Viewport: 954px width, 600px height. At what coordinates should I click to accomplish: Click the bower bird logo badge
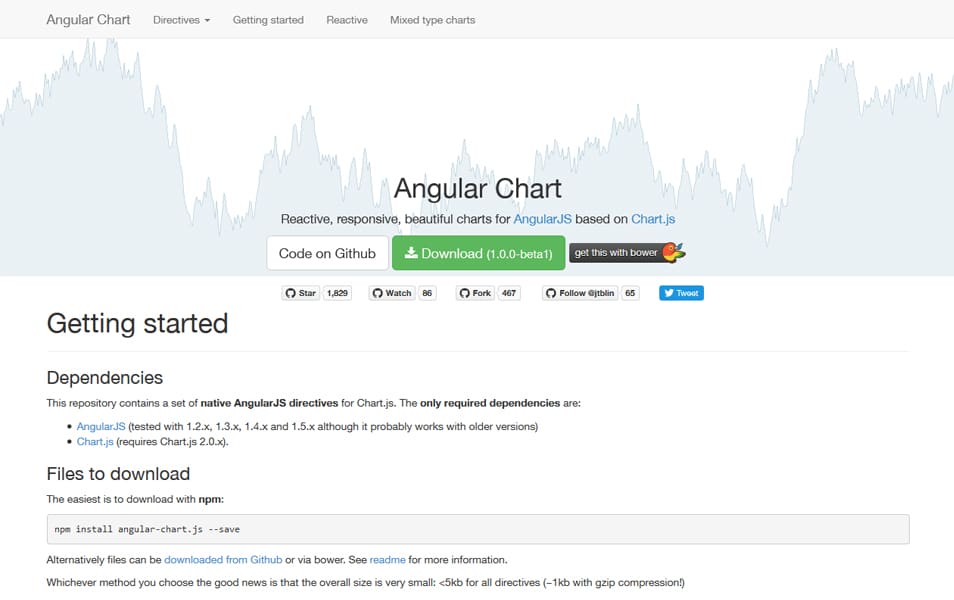tap(672, 252)
